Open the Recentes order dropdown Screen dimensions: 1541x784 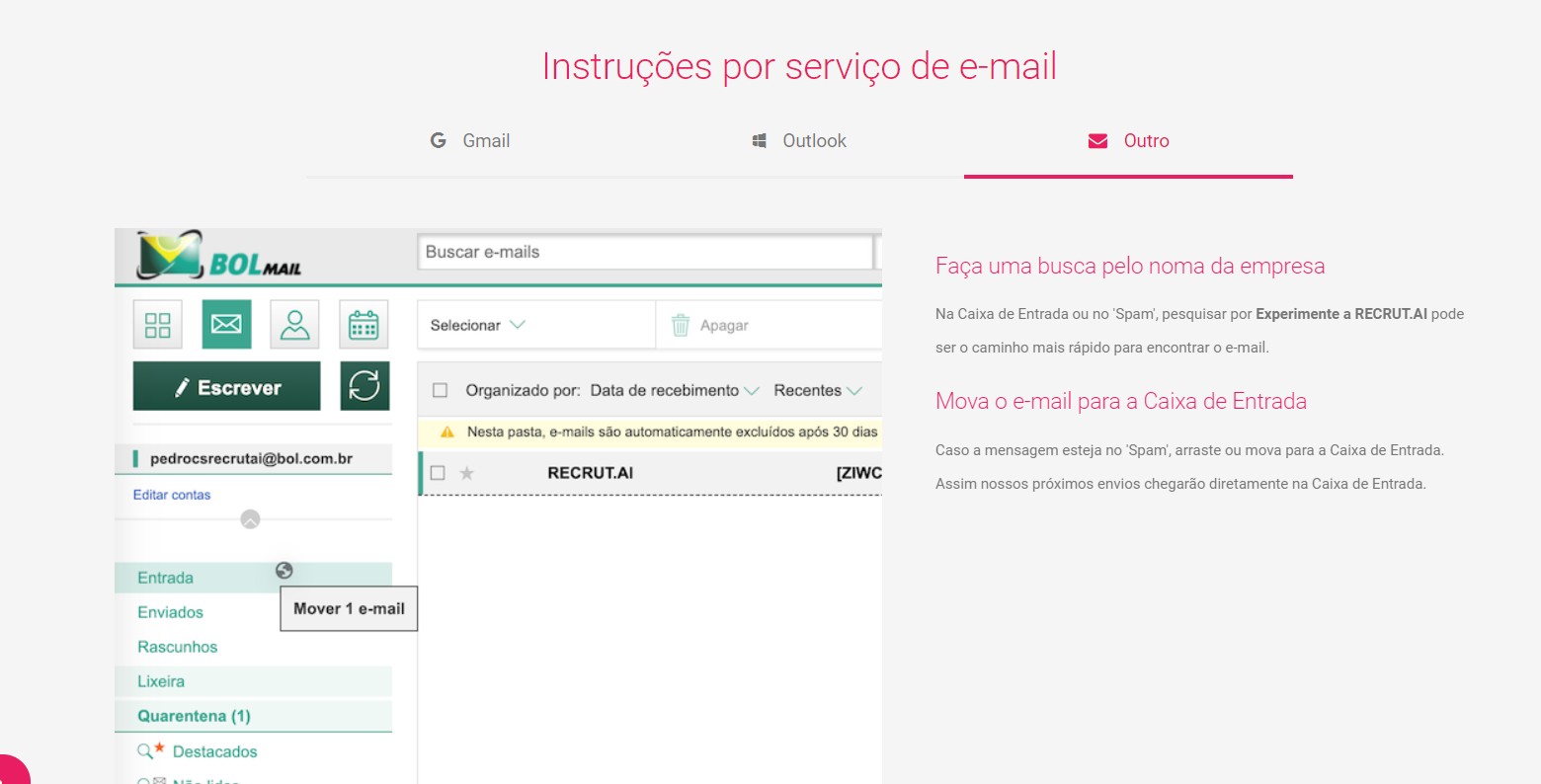pos(818,391)
